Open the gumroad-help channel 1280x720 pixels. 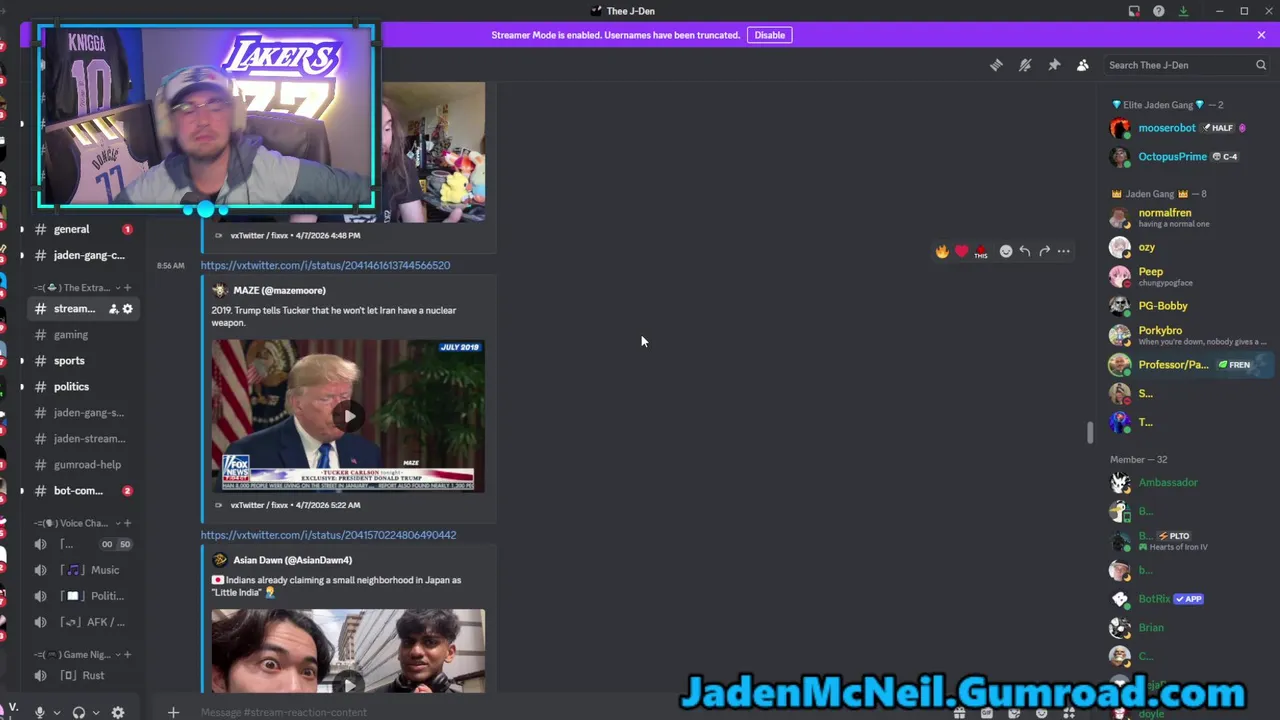[84, 465]
